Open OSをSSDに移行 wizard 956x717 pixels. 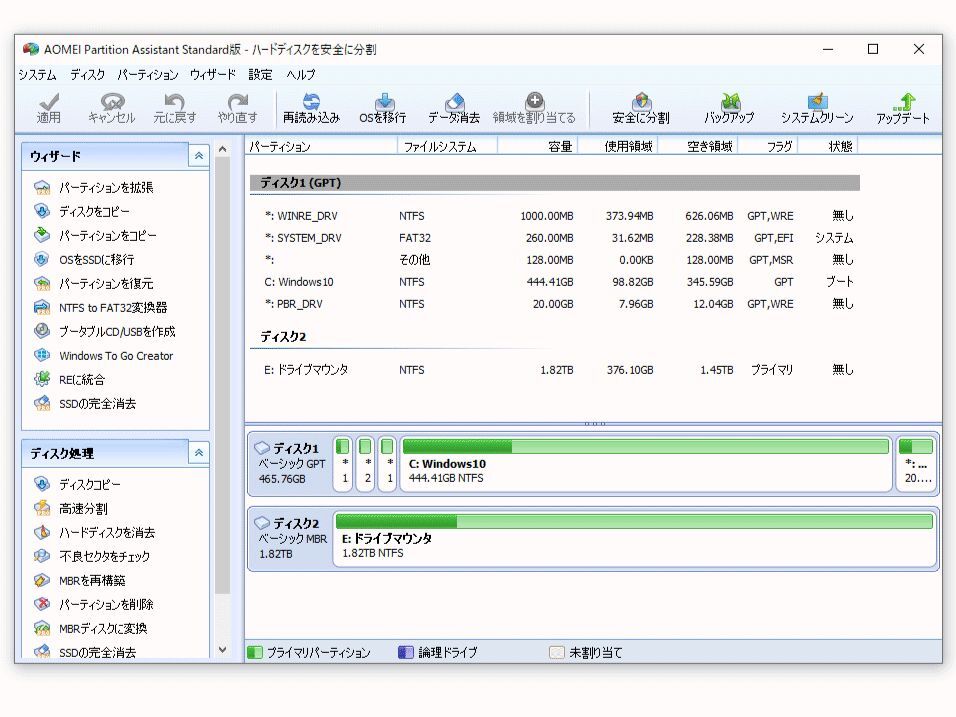(84, 260)
